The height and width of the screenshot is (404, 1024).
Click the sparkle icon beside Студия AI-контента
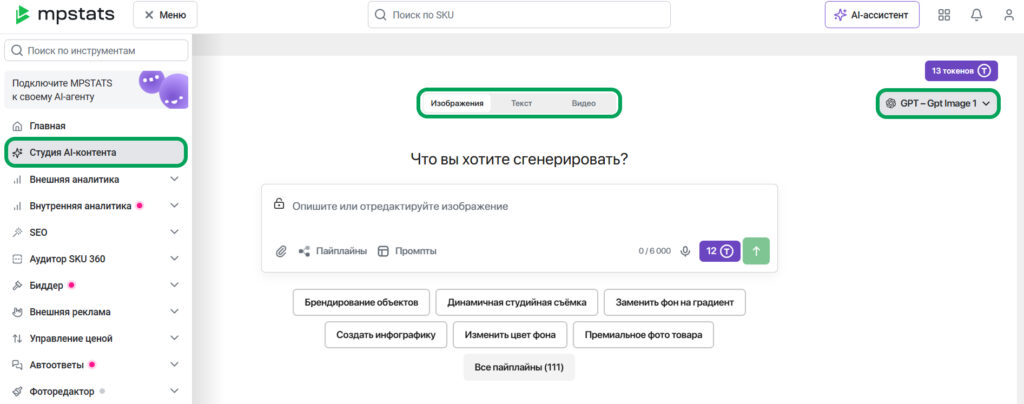coord(18,152)
